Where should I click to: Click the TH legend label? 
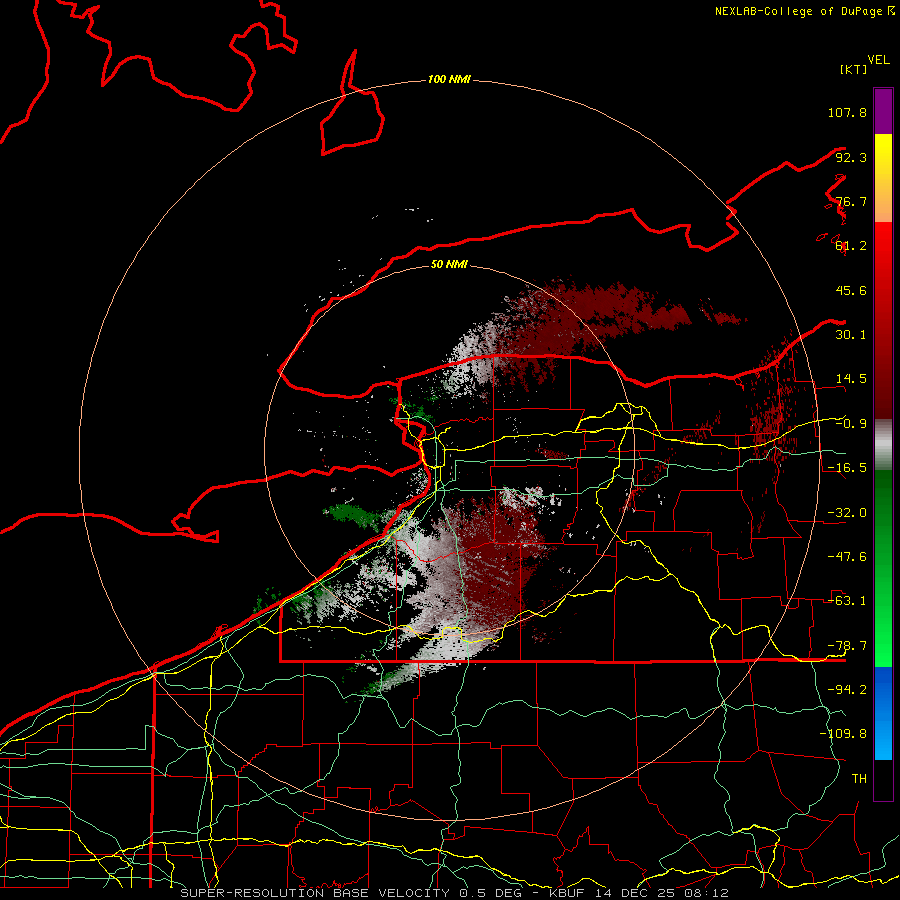[859, 779]
